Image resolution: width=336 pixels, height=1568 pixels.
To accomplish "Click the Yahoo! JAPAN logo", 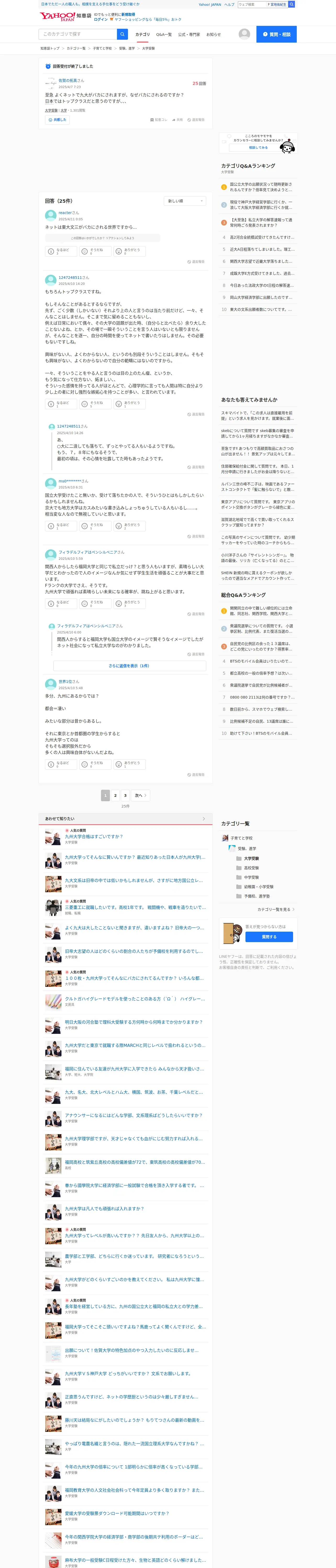I will pos(57,16).
